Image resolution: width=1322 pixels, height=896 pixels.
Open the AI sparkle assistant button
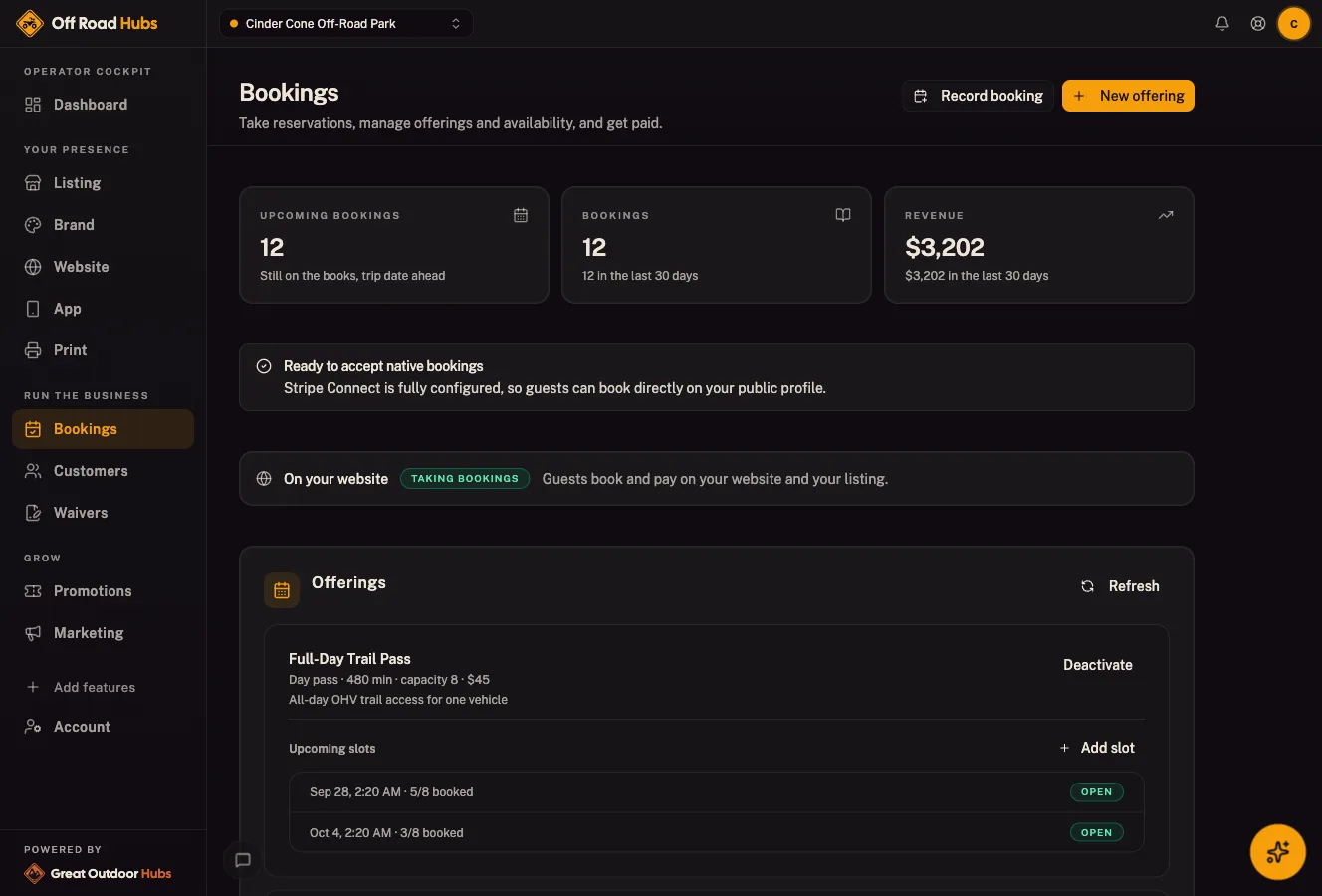[x=1278, y=852]
